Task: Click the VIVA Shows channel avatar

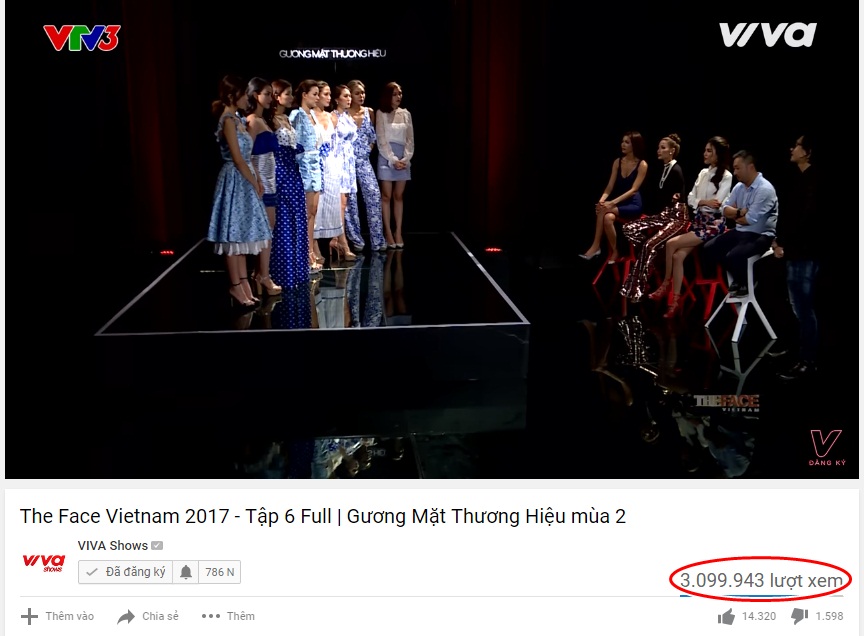Action: tap(44, 563)
